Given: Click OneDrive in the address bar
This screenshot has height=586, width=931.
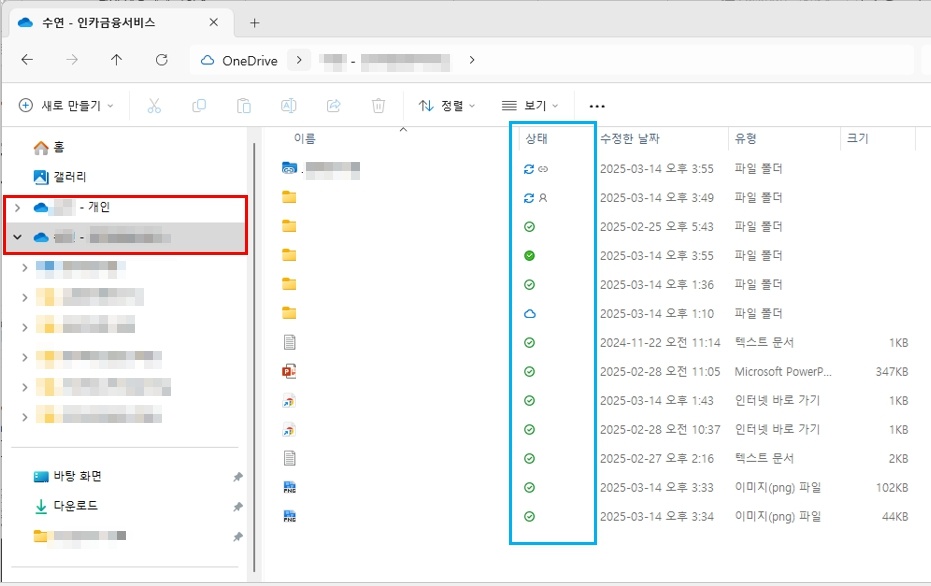Looking at the screenshot, I should (x=249, y=61).
